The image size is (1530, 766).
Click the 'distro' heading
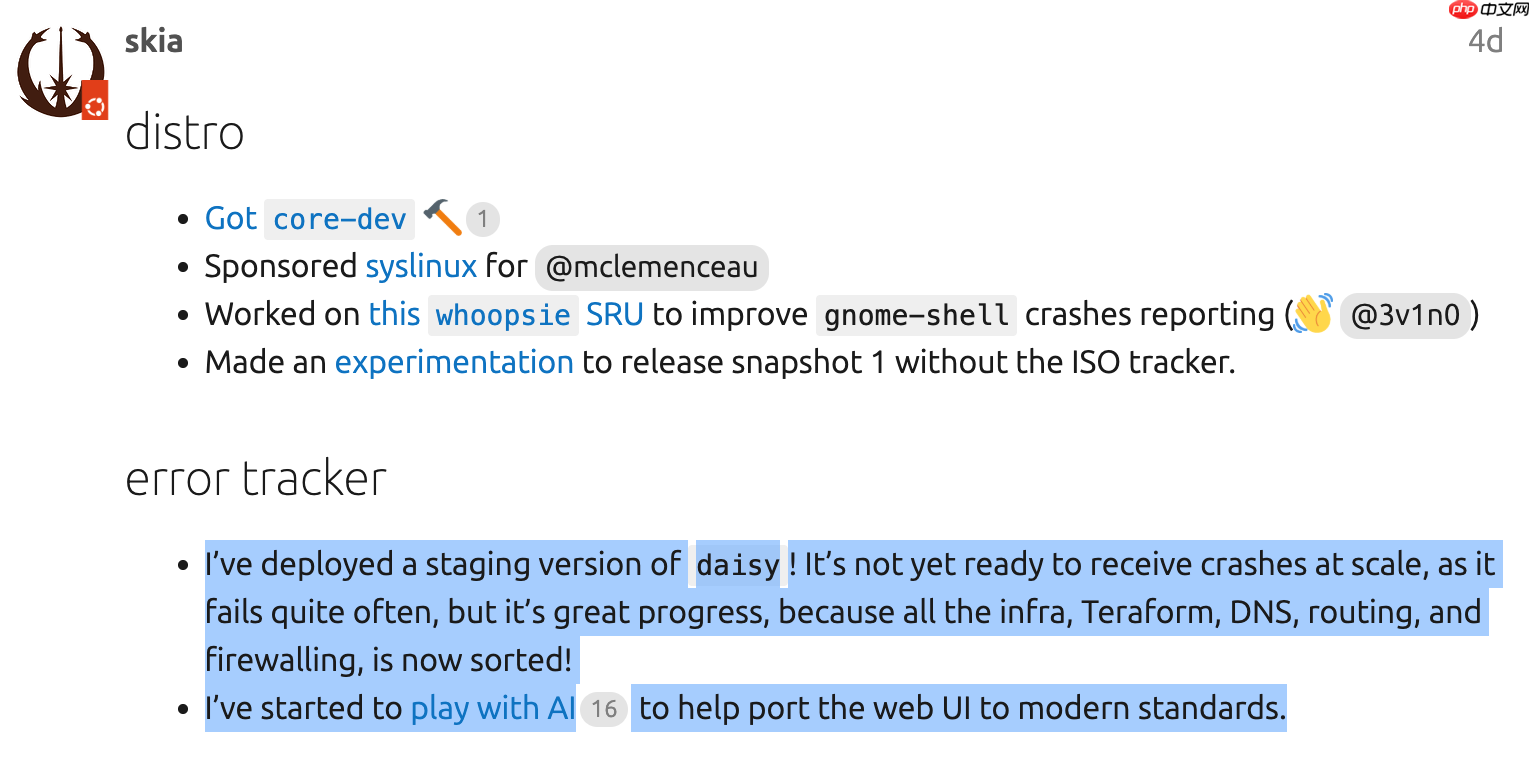[185, 133]
